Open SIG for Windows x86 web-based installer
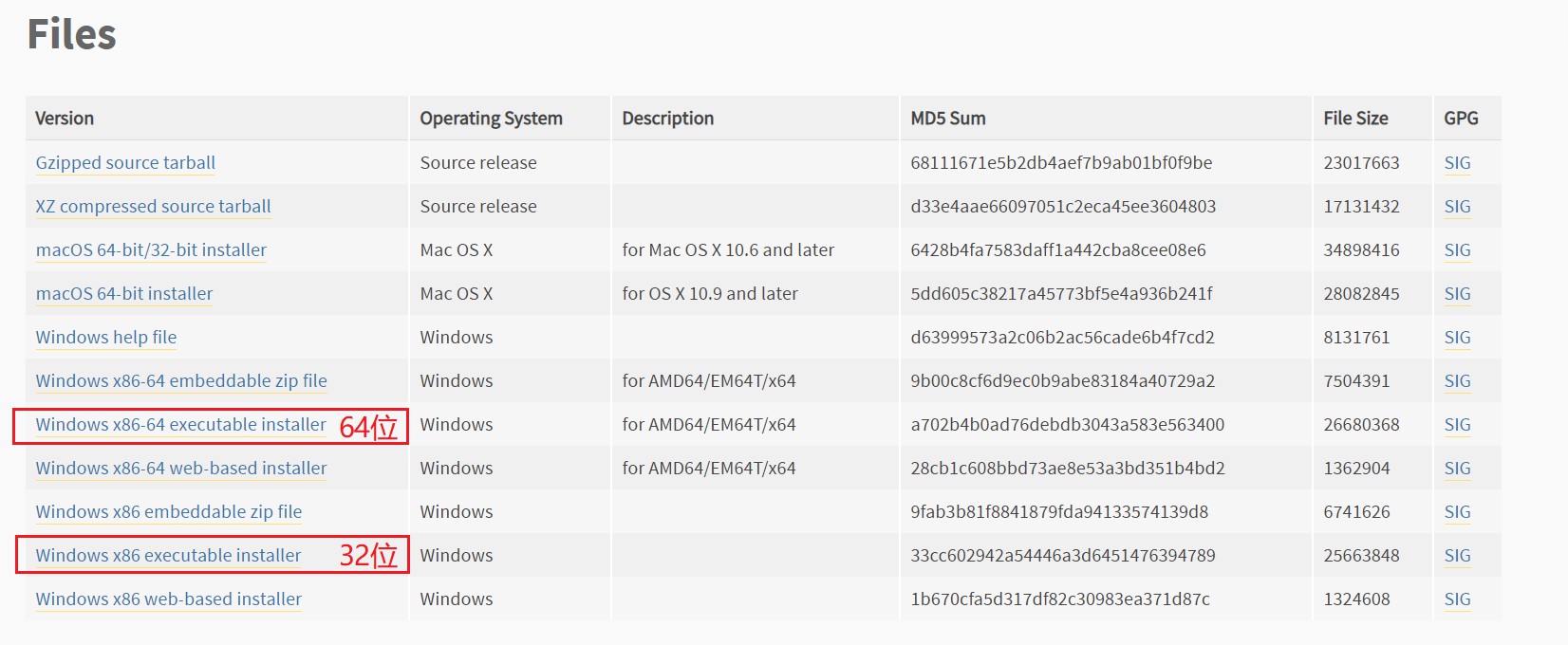Screen dimensions: 1568x645 (x=1457, y=599)
